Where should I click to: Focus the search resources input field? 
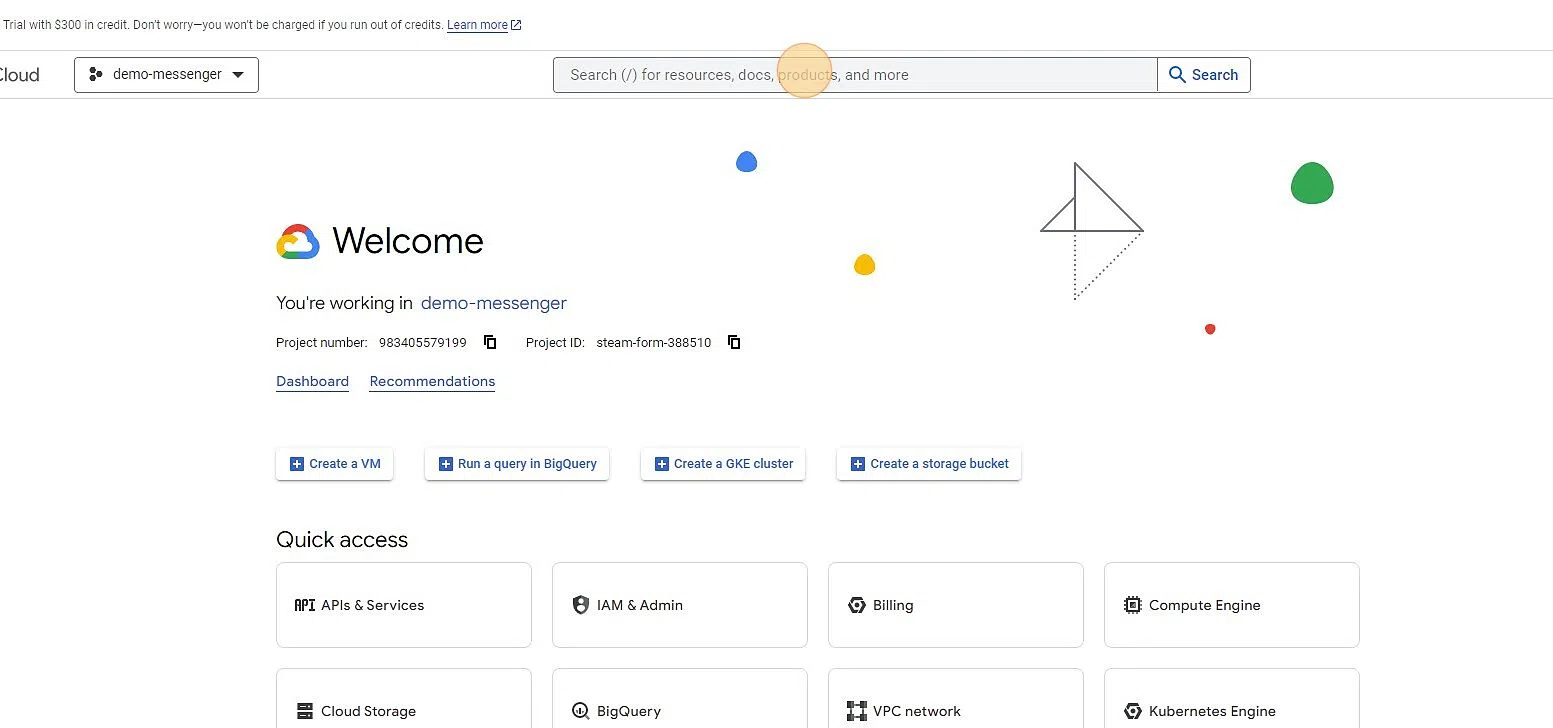coord(855,75)
